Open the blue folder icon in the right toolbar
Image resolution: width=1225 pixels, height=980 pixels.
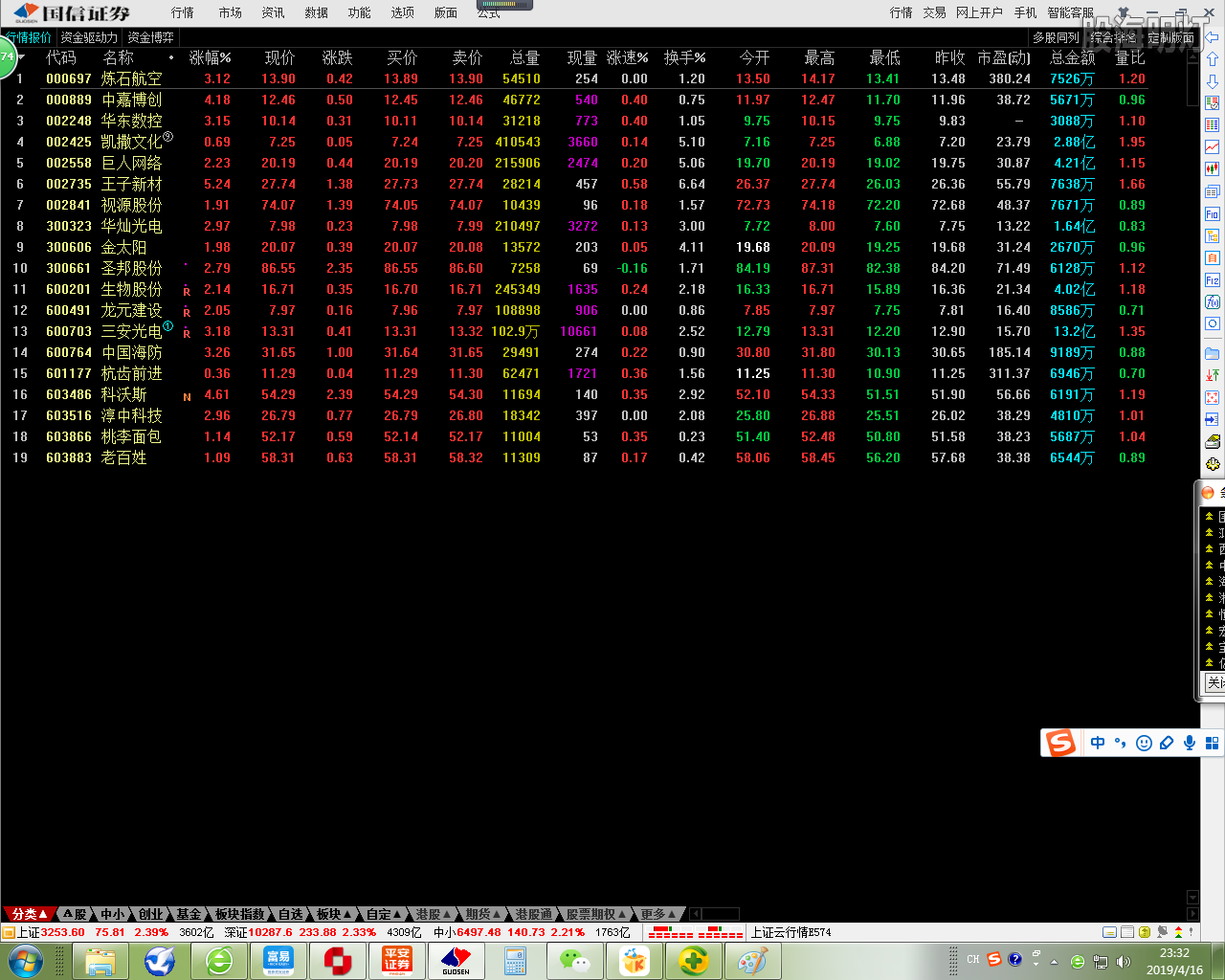(1212, 353)
